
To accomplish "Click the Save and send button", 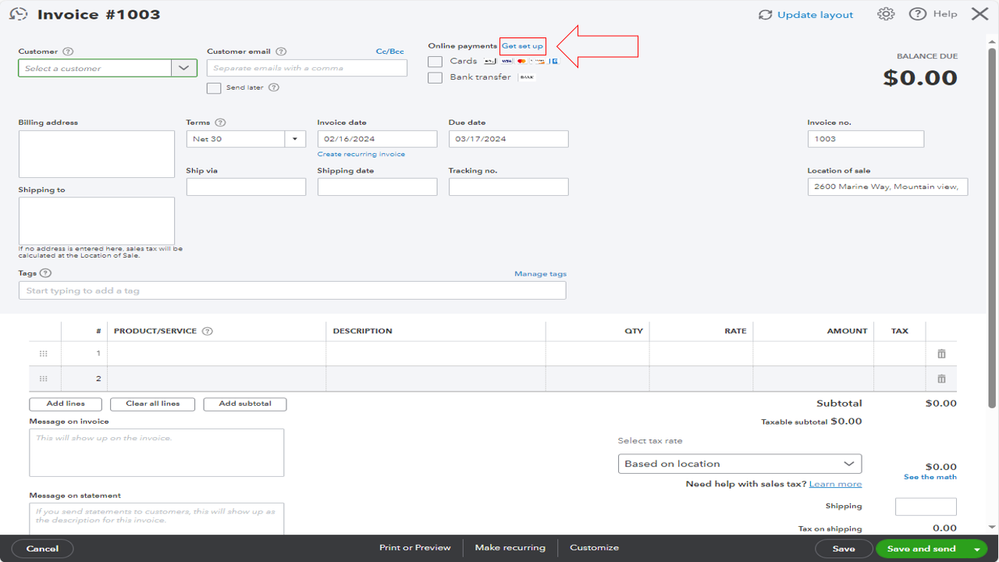I will pyautogui.click(x=921, y=549).
